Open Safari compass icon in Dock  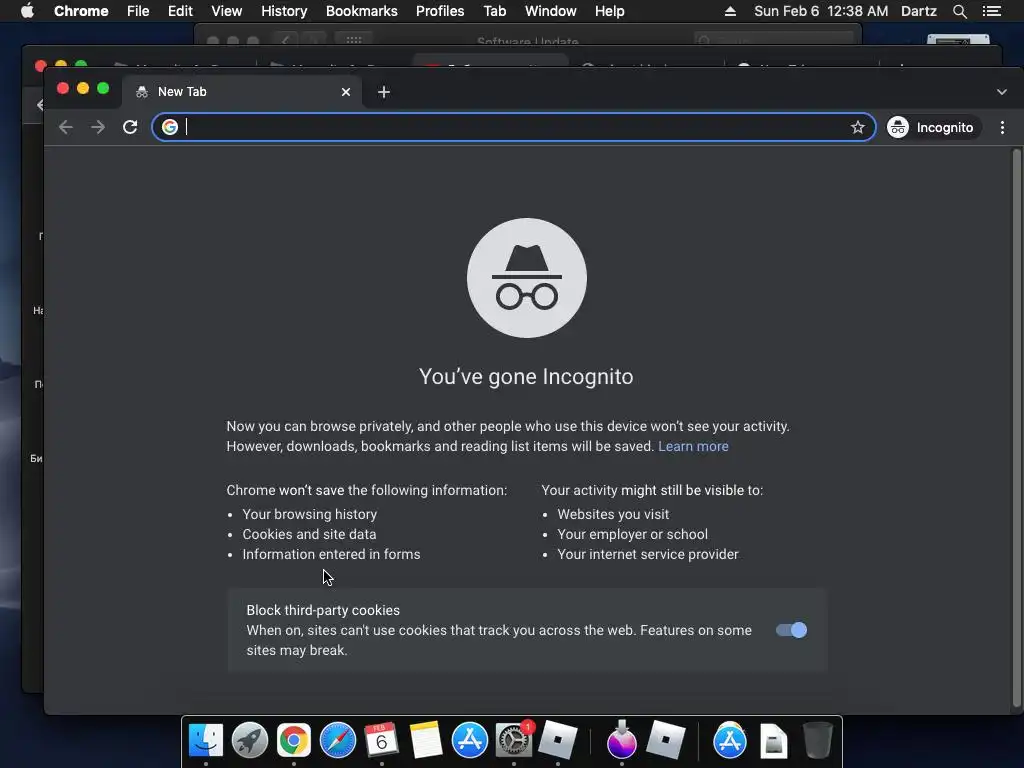[338, 741]
